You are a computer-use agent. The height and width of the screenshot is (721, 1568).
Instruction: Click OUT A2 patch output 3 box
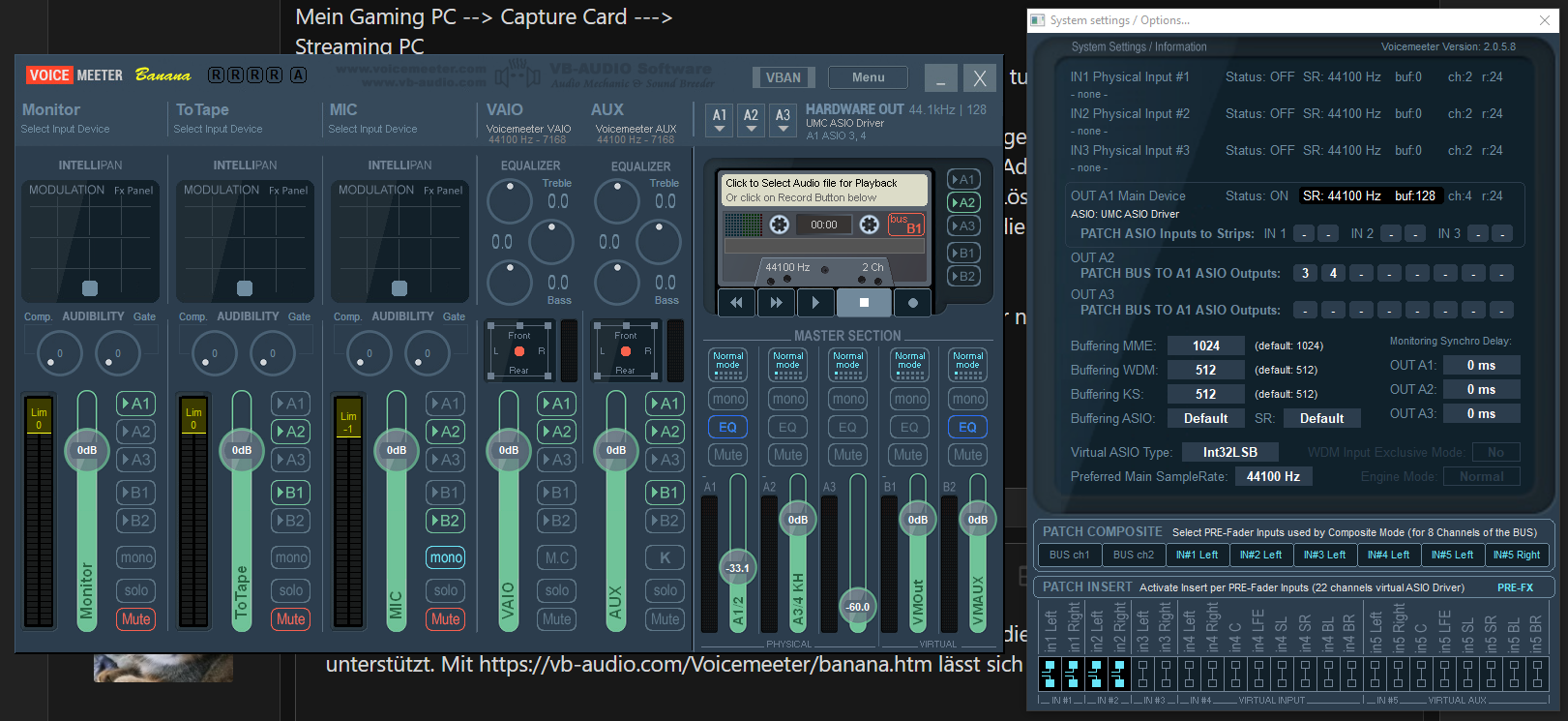coord(1305,273)
